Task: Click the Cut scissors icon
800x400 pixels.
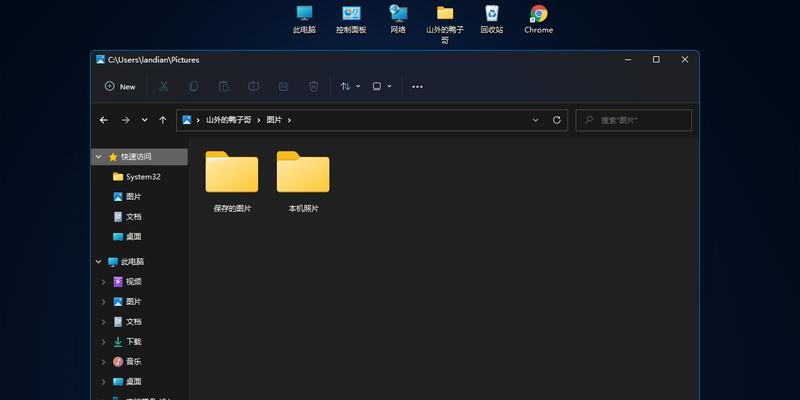Action: tap(163, 87)
